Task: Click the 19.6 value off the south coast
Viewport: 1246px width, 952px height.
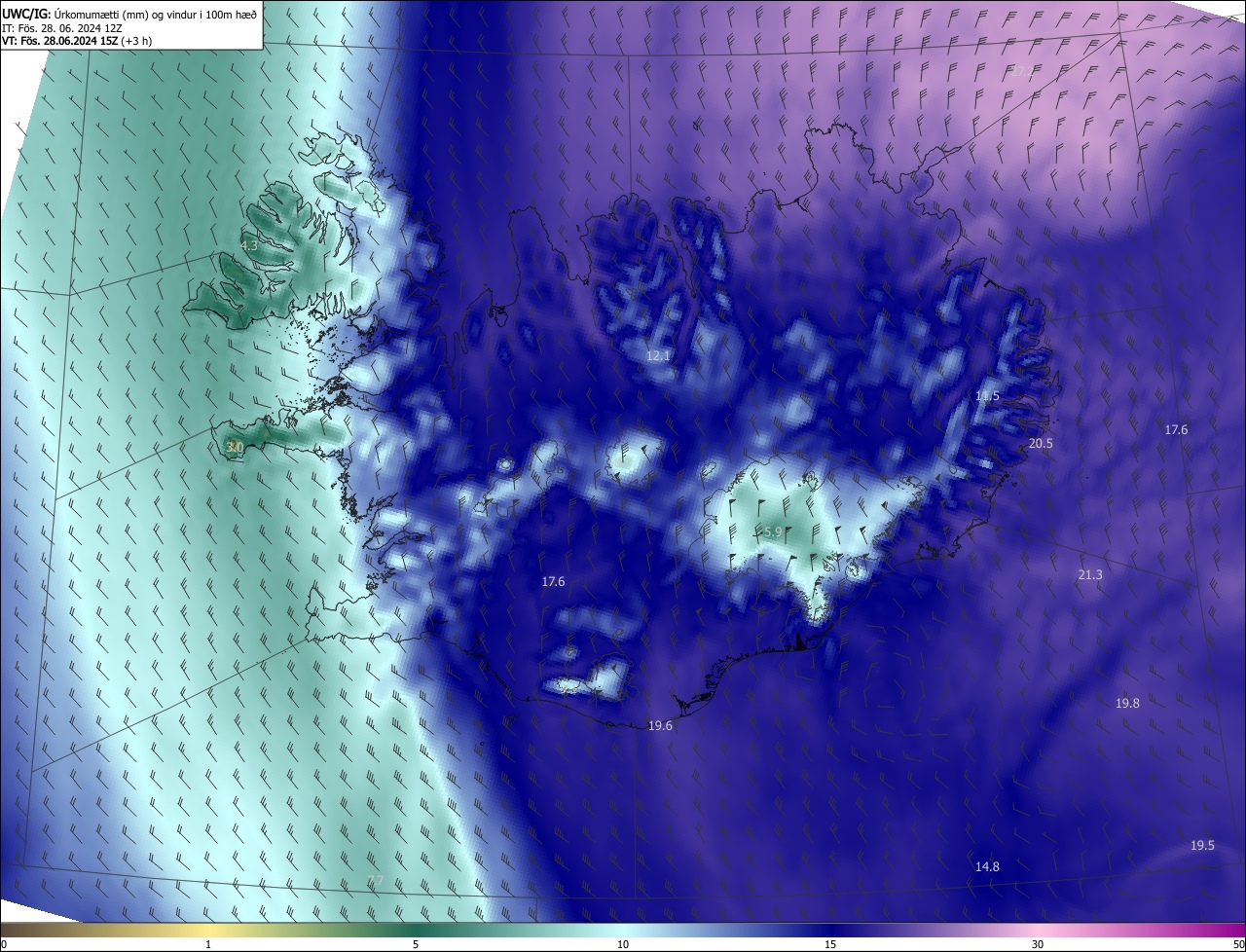Action: 660,725
